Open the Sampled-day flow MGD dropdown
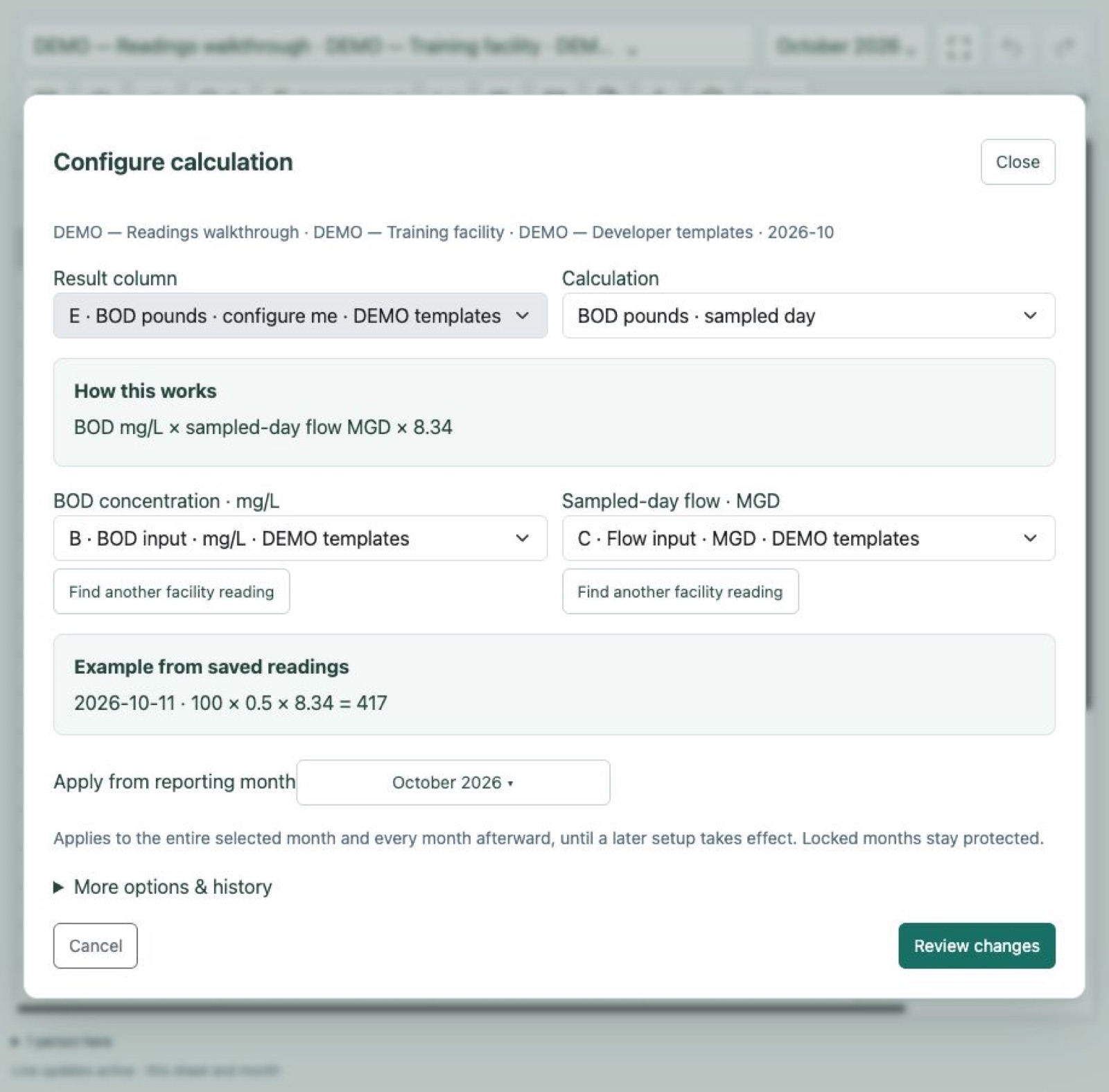The width and height of the screenshot is (1109, 1092). click(808, 538)
